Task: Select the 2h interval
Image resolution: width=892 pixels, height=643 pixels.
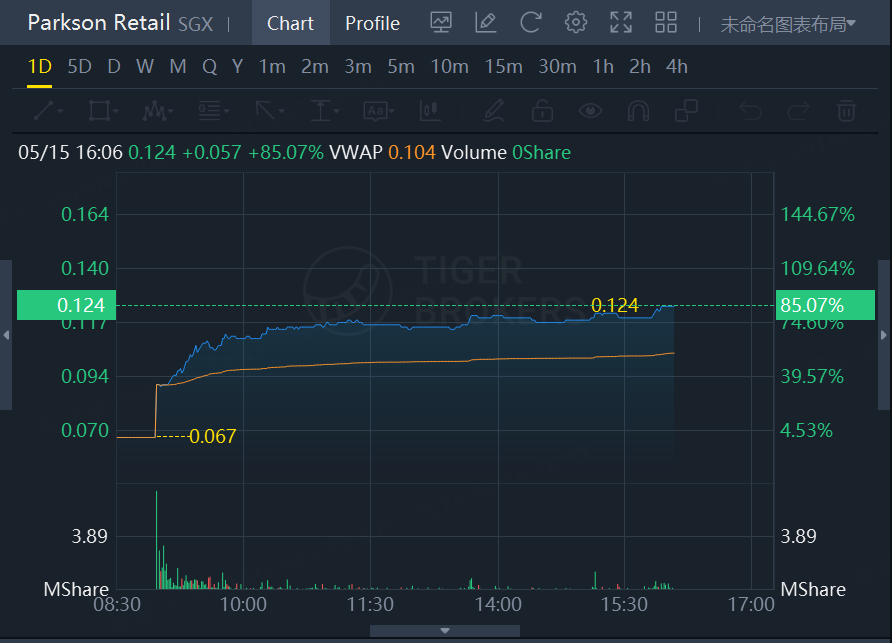Action: (x=640, y=67)
